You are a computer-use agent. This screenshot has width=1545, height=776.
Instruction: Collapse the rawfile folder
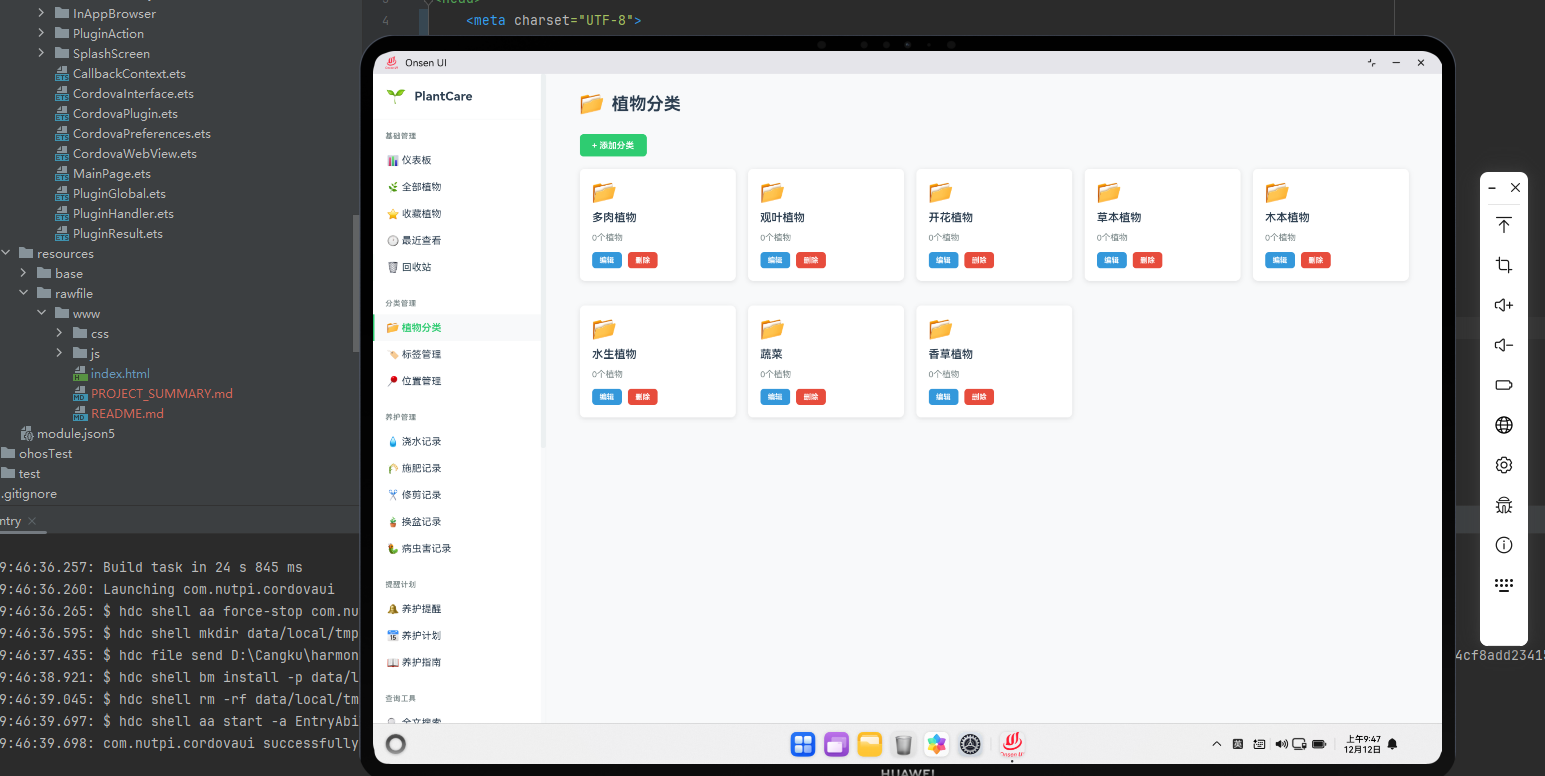click(22, 293)
